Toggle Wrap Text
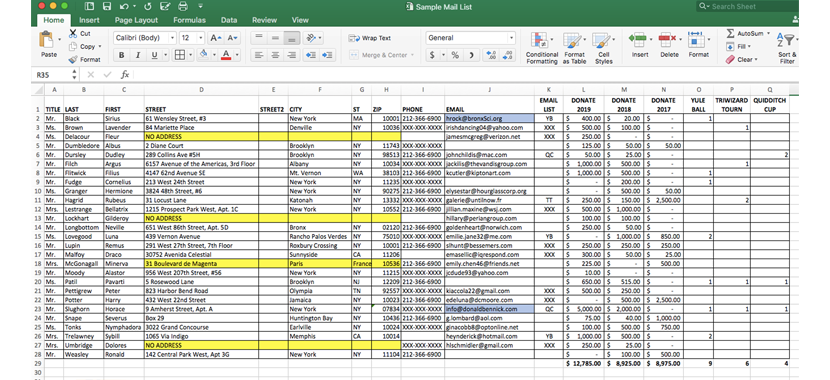The height and width of the screenshot is (380, 830). [x=369, y=38]
